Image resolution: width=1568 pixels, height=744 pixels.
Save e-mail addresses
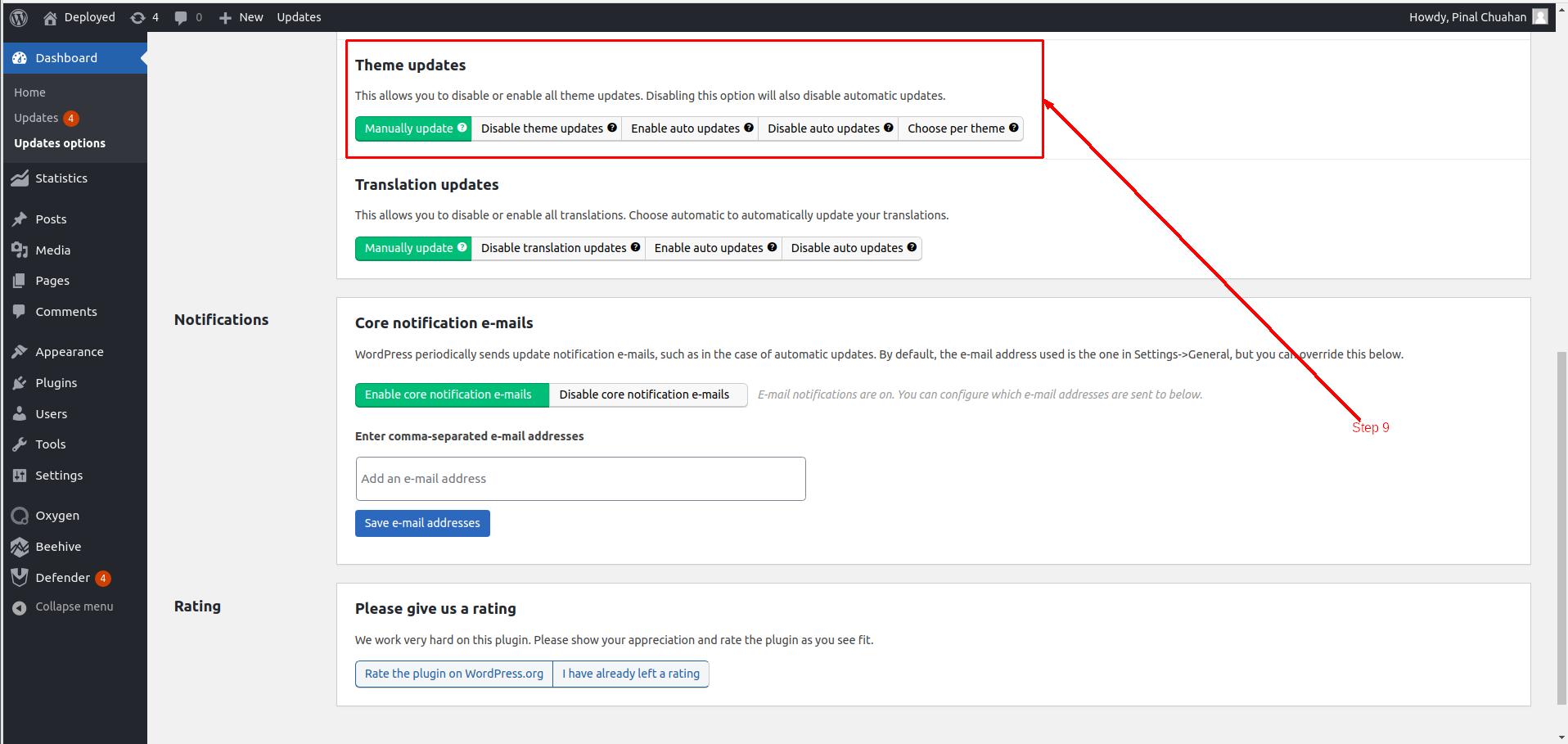422,523
